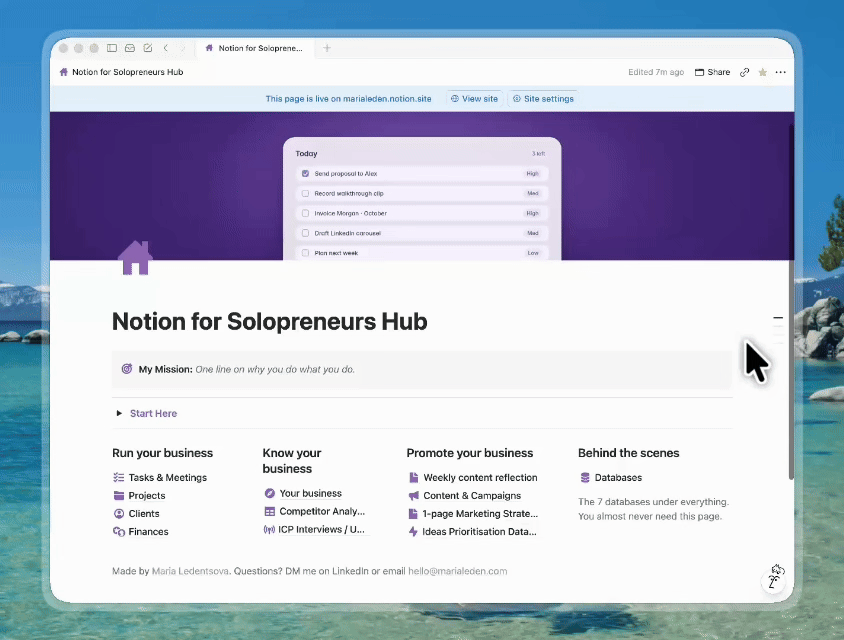Open Site settings

pos(543,99)
